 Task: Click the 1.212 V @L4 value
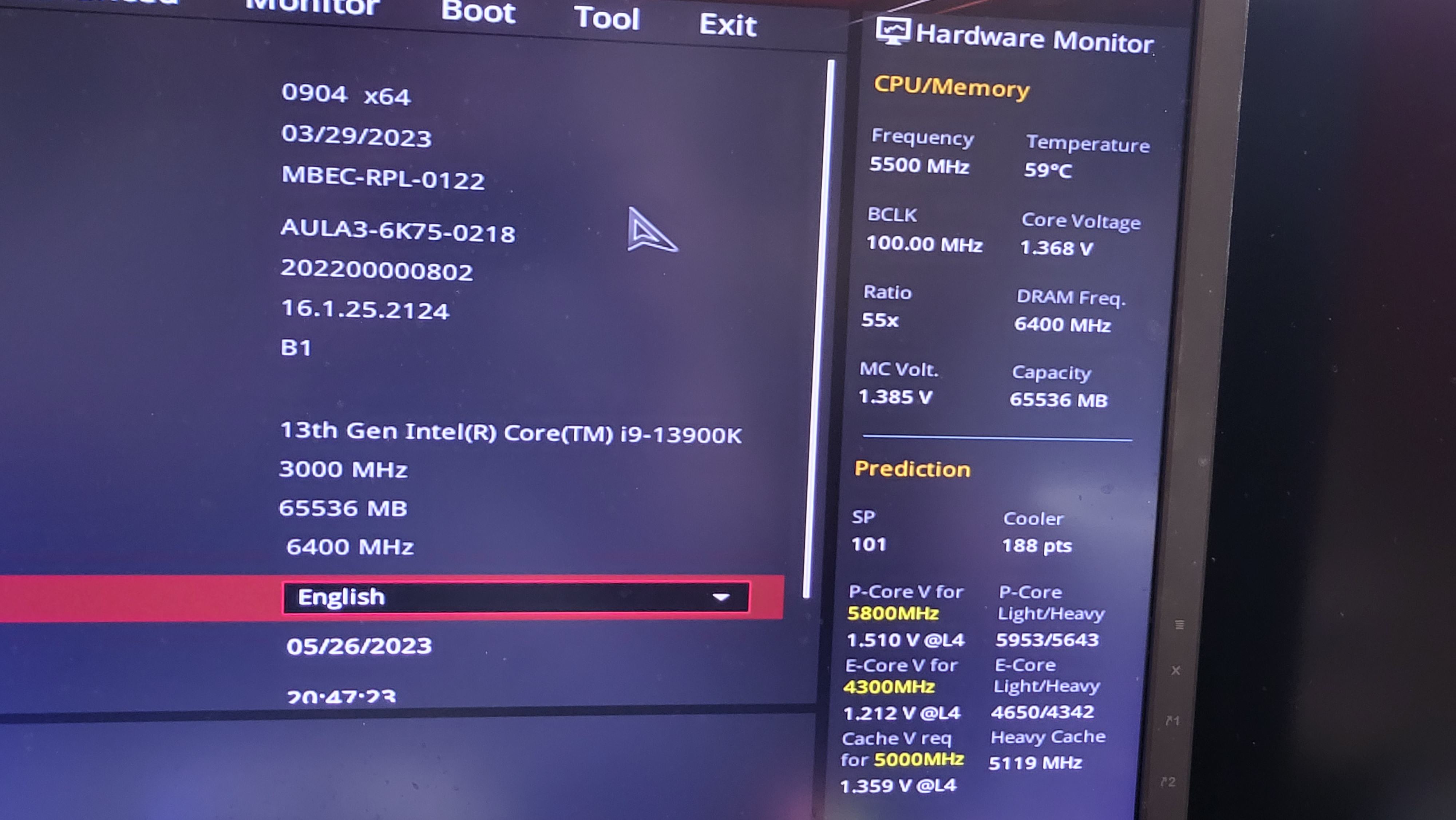point(902,713)
